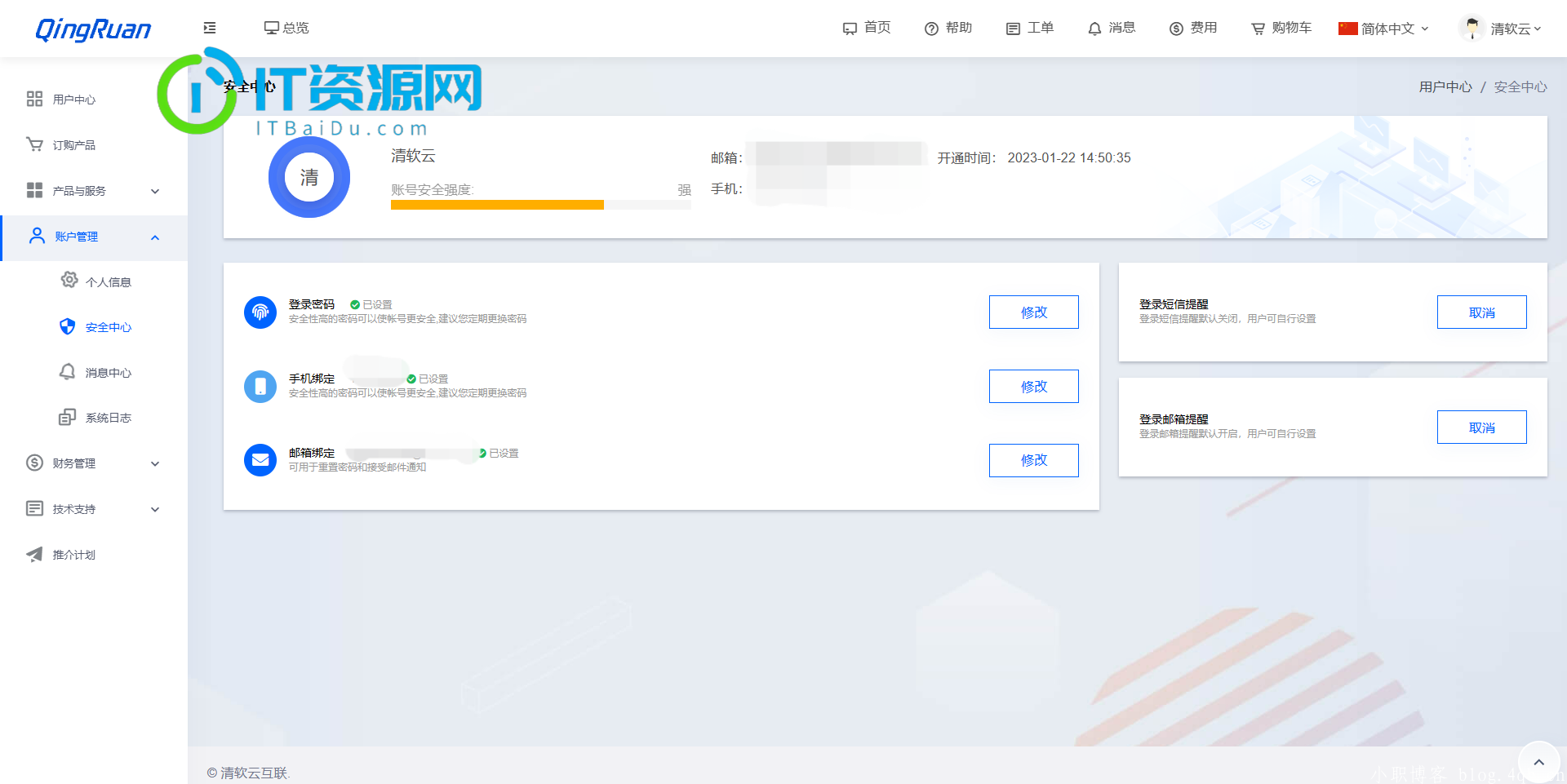Collapse the sidebar with the menu fold icon
The width and height of the screenshot is (1567, 784).
tap(210, 28)
